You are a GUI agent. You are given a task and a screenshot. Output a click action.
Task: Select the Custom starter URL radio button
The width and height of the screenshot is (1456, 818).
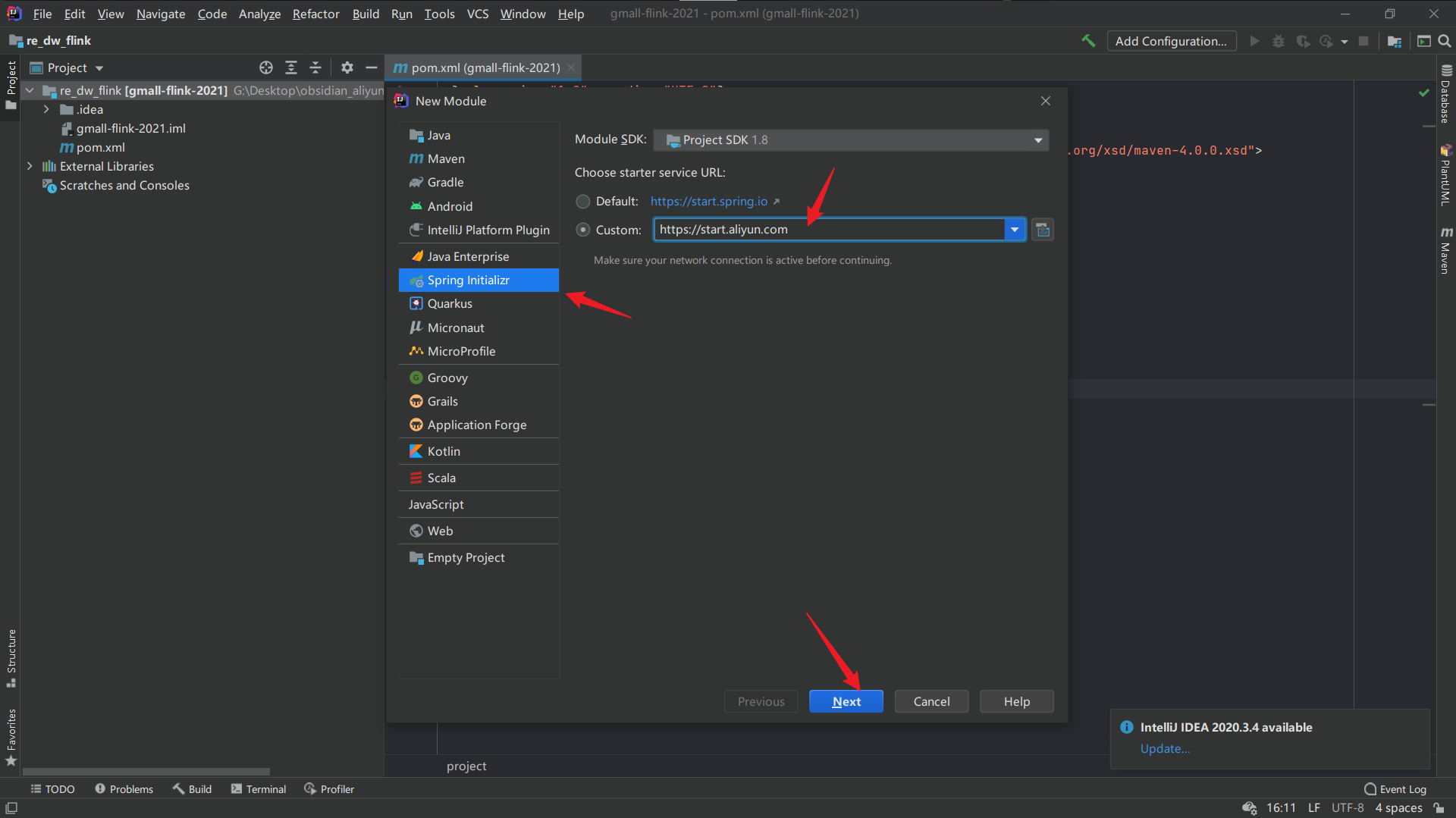[582, 230]
